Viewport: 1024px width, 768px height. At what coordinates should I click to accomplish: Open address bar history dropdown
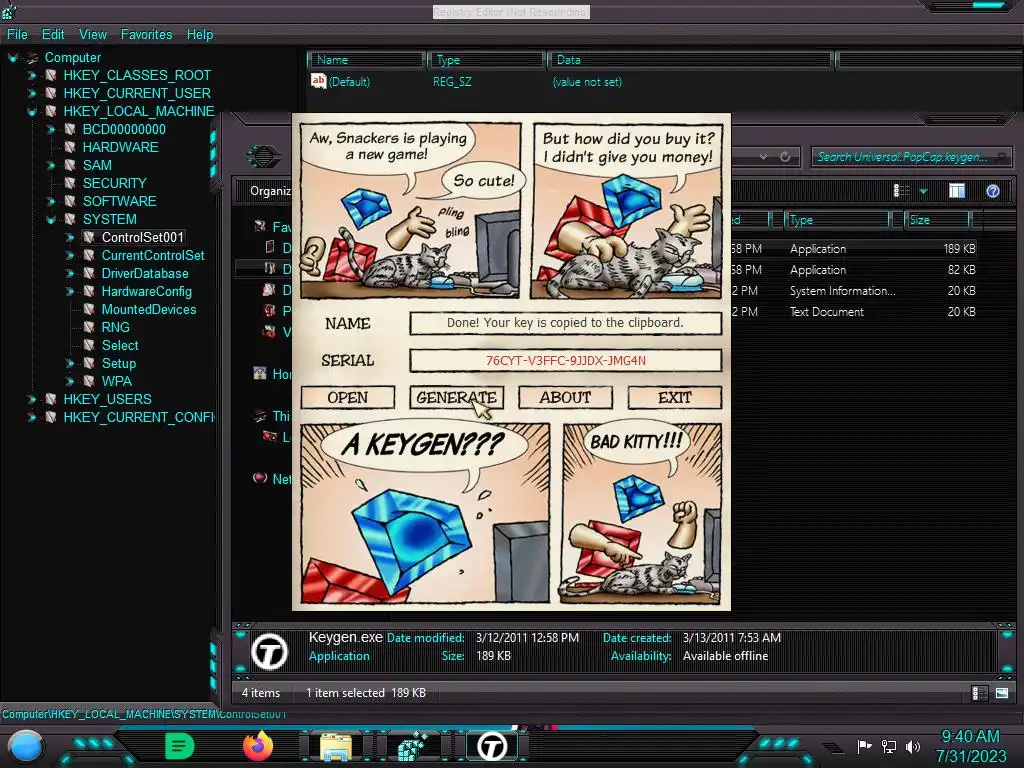(x=763, y=157)
